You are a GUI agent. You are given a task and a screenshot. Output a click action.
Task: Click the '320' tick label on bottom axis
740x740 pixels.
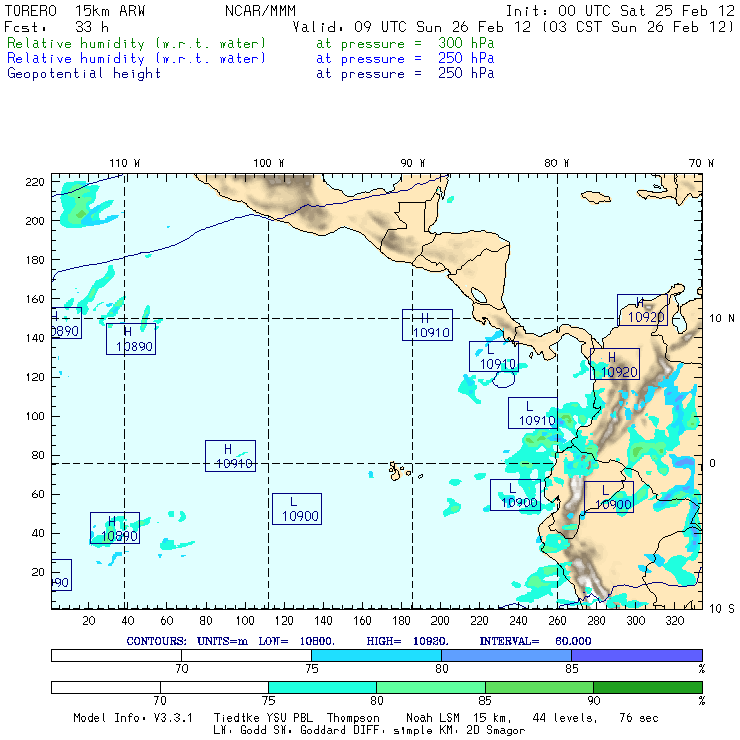[x=674, y=621]
